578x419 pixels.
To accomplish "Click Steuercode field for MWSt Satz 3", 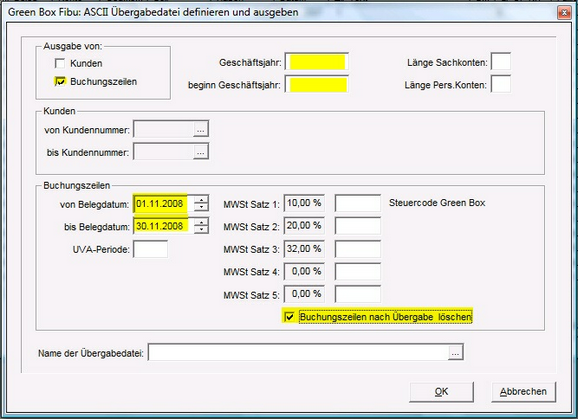I will point(358,249).
